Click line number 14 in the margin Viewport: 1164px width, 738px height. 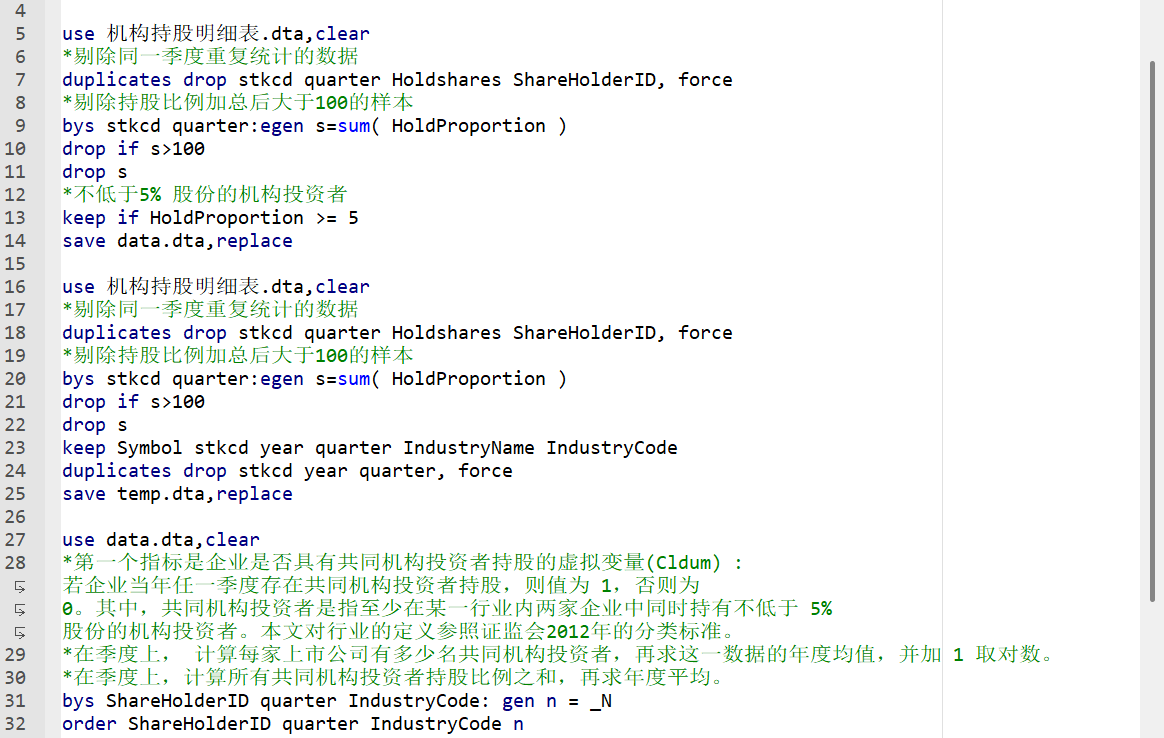(16, 241)
